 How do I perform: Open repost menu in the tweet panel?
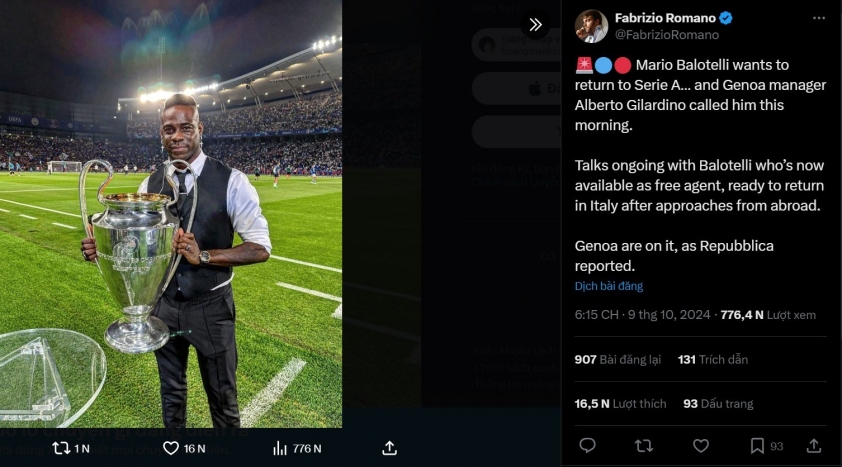click(x=644, y=446)
